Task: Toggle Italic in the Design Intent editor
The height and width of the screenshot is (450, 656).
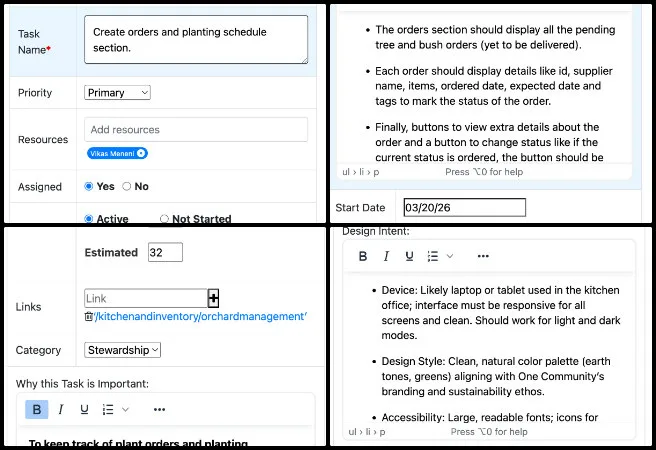Action: (386, 256)
